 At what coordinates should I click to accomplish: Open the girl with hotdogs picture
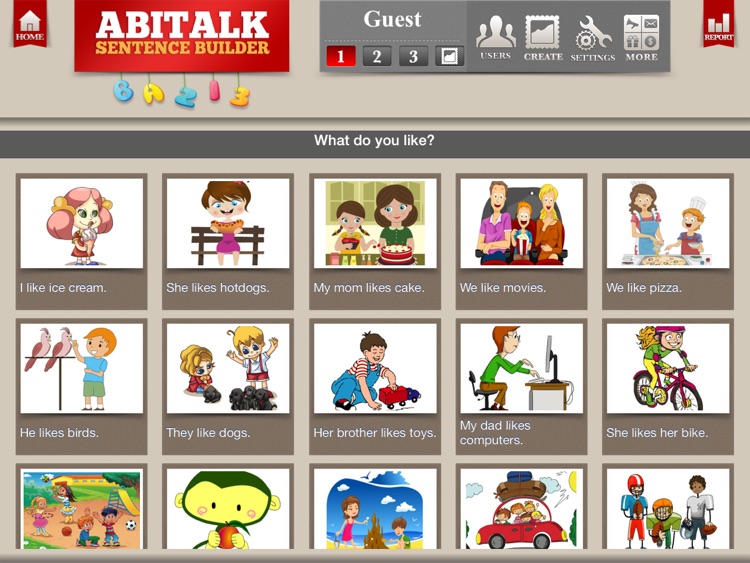tap(228, 223)
